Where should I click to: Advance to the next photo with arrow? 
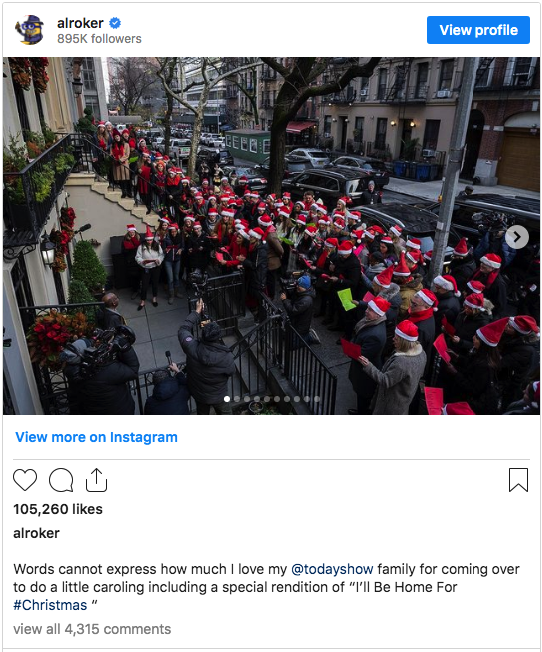tap(517, 237)
